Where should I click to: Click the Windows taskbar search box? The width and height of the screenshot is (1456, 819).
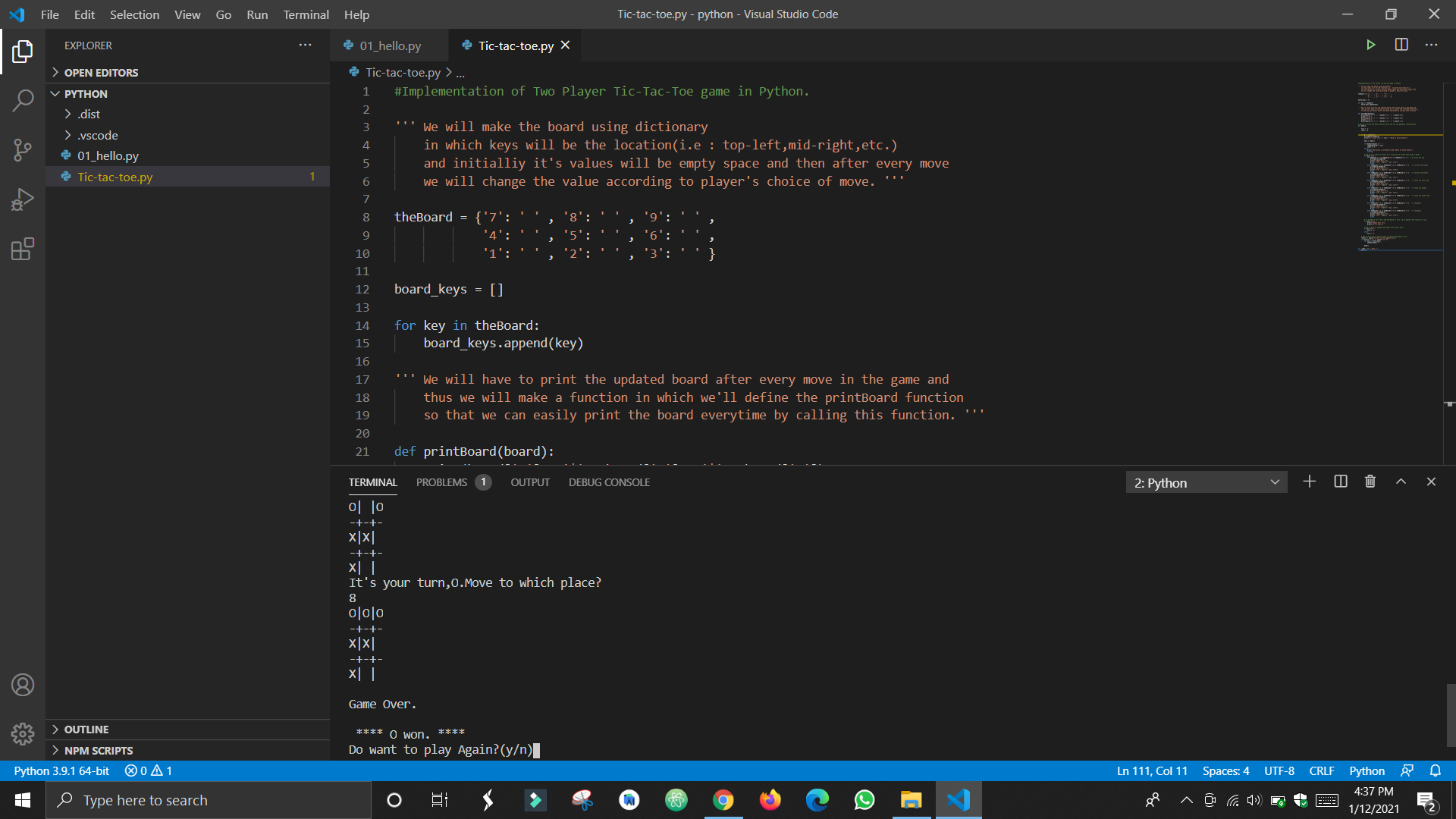coord(209,800)
